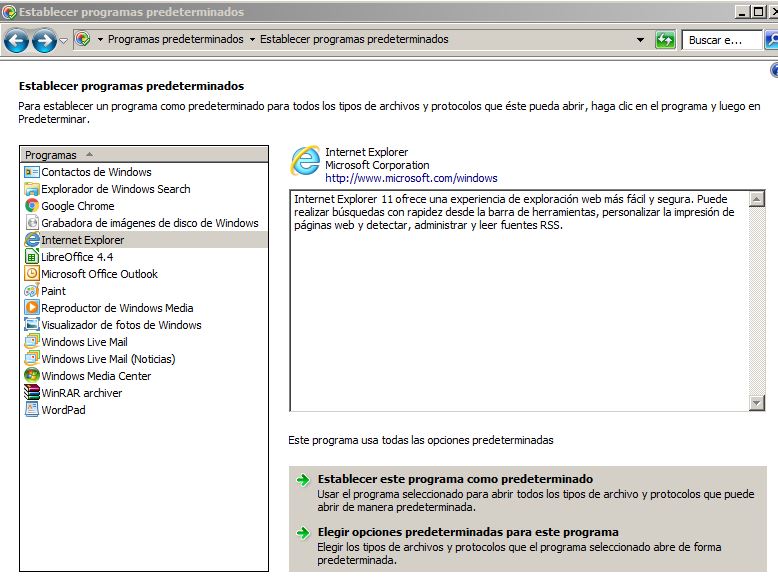
Task: Select Windows Live Mail text entry
Action: [x=84, y=342]
